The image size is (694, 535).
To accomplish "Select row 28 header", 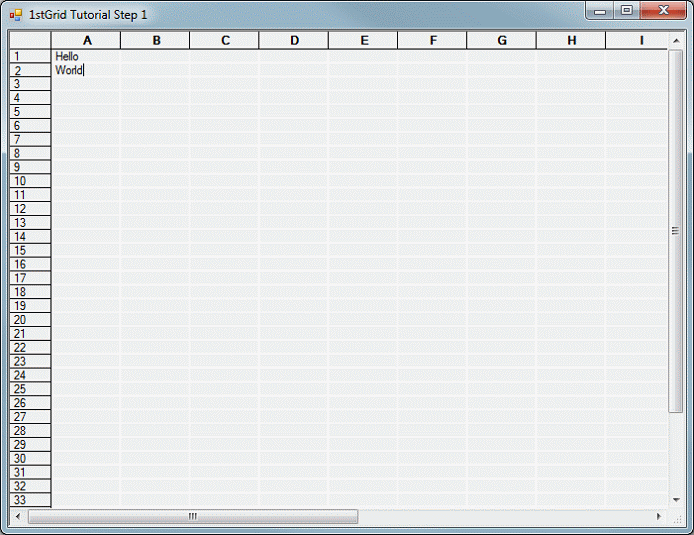I will point(30,431).
